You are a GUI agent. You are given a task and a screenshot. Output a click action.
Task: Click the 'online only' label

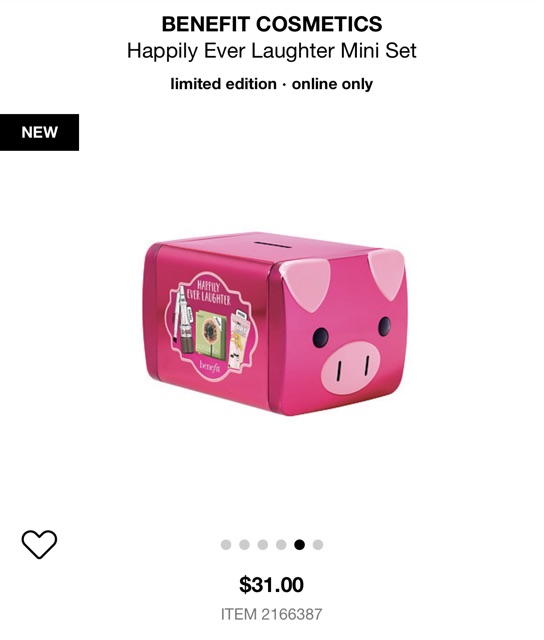click(332, 84)
